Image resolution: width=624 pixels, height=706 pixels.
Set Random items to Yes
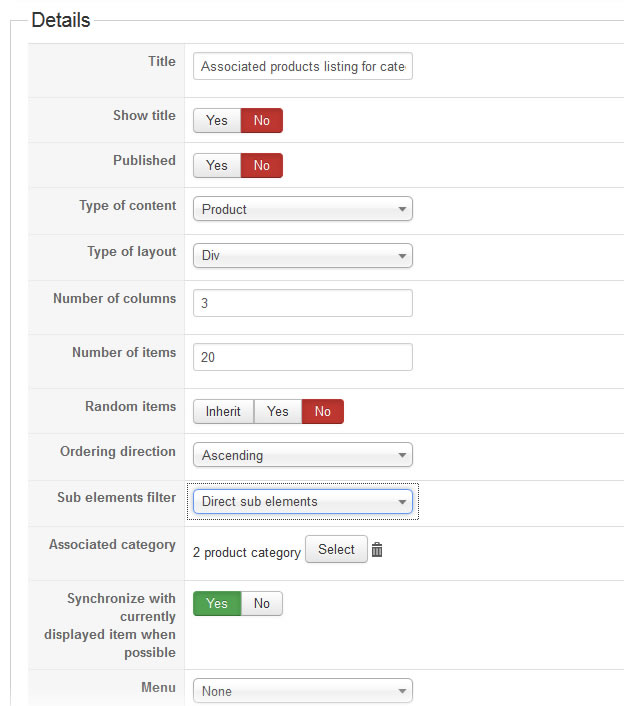coord(278,412)
